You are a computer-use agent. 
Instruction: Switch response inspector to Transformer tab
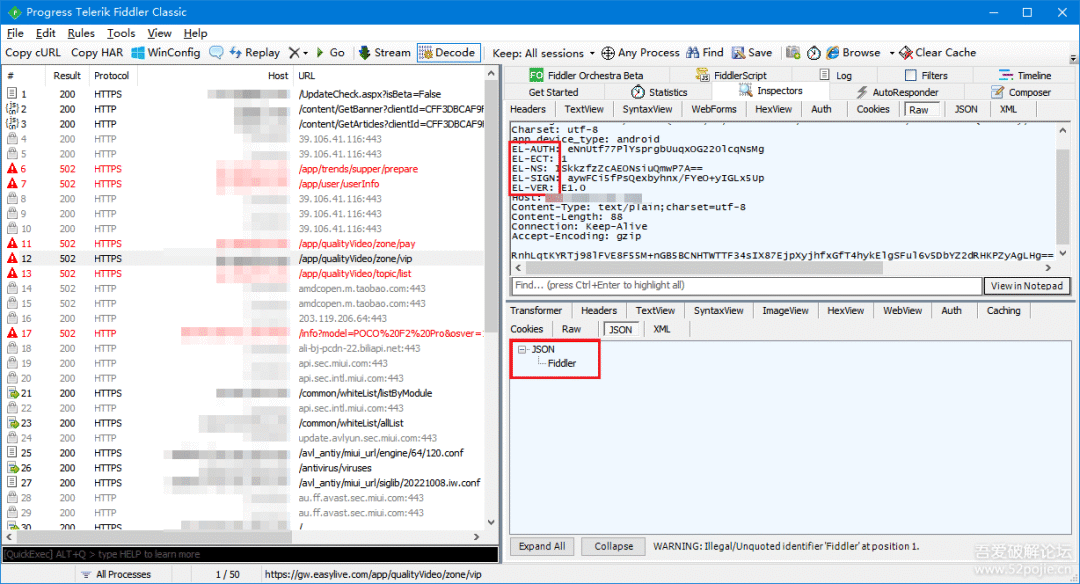click(536, 311)
